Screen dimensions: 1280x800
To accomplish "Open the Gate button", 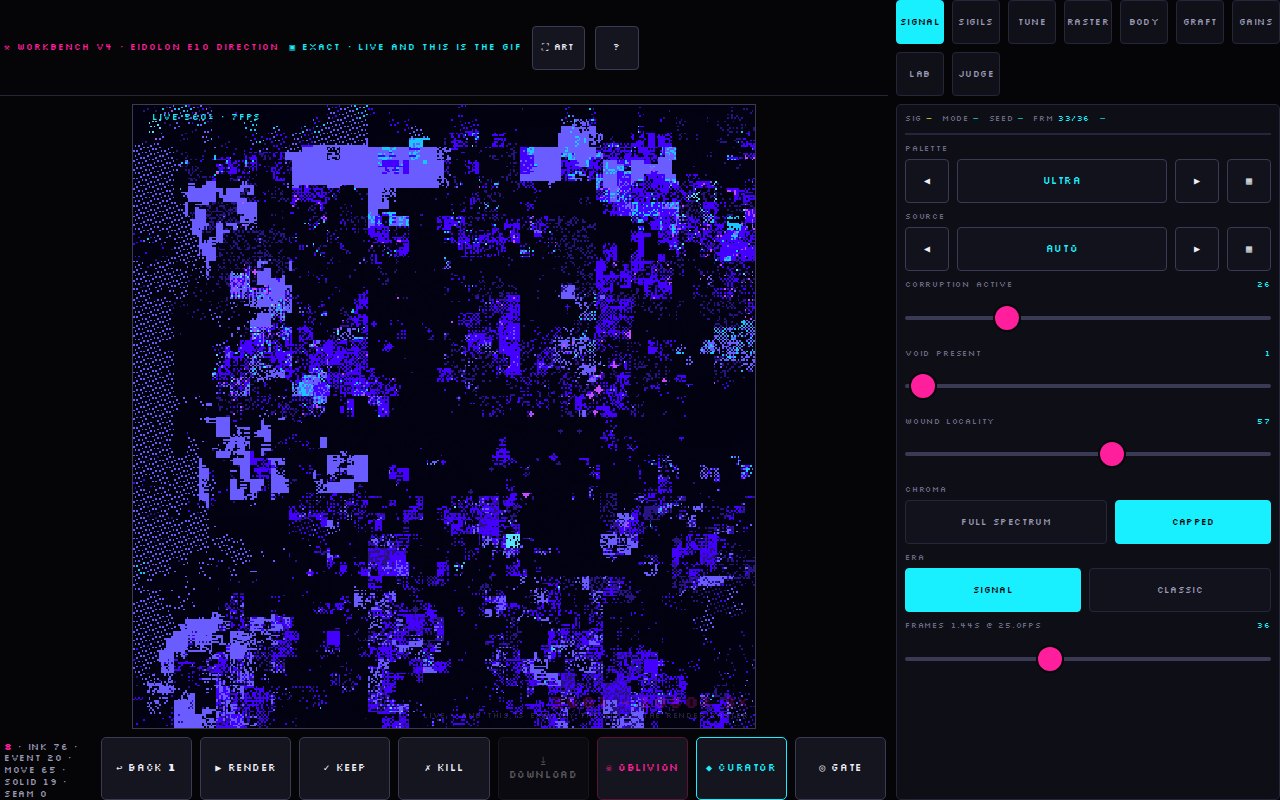I will 840,768.
